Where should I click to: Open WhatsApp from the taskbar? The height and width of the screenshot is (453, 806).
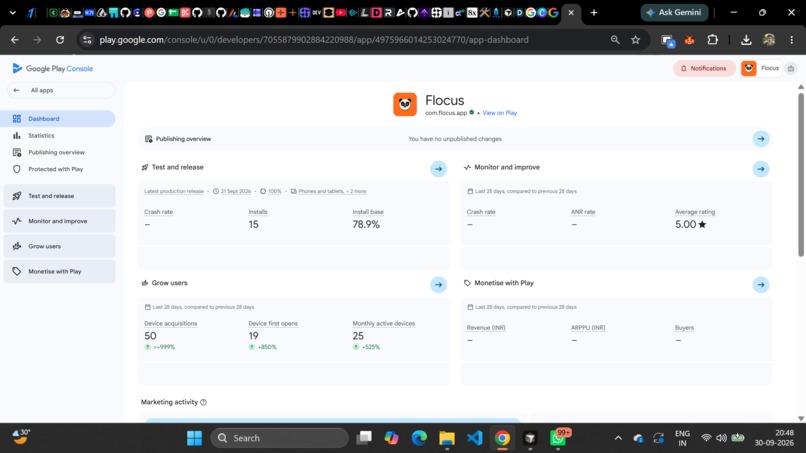pos(558,438)
